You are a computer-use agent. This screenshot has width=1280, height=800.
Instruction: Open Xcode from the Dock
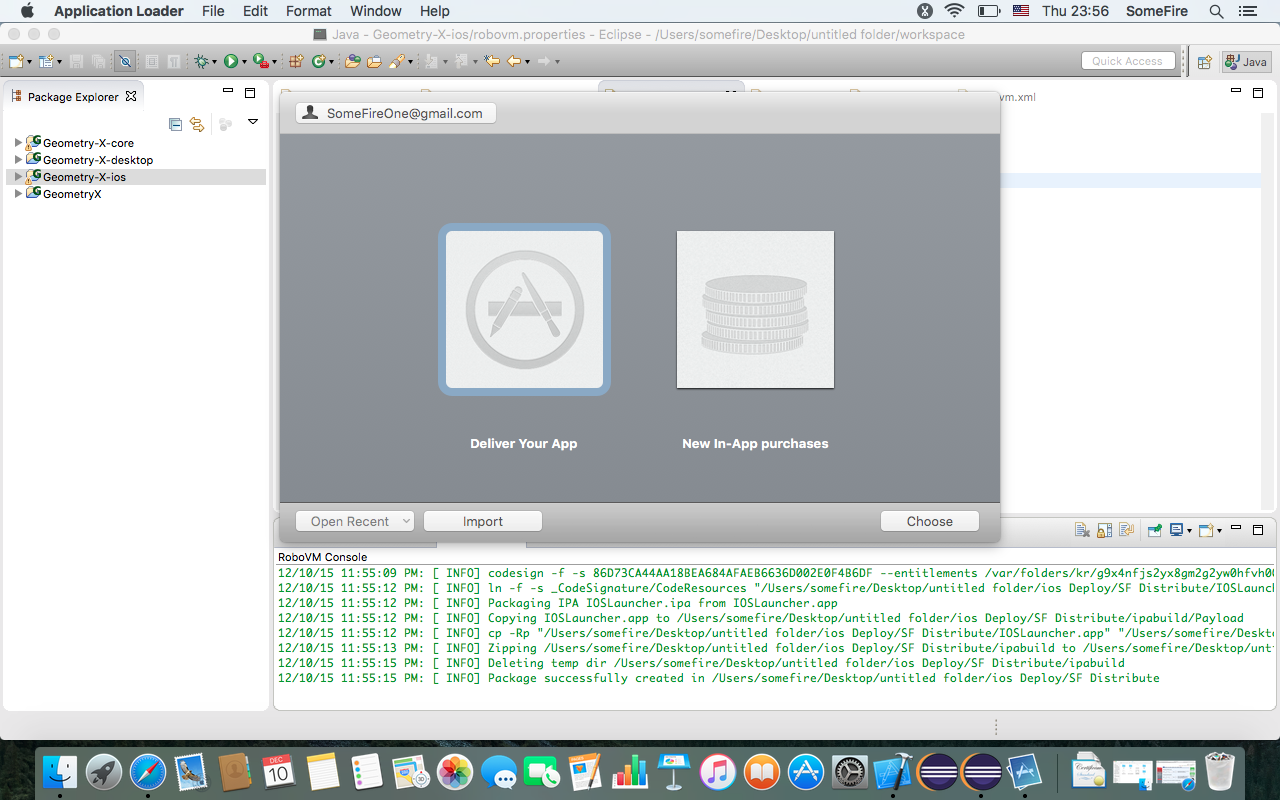[x=893, y=772]
